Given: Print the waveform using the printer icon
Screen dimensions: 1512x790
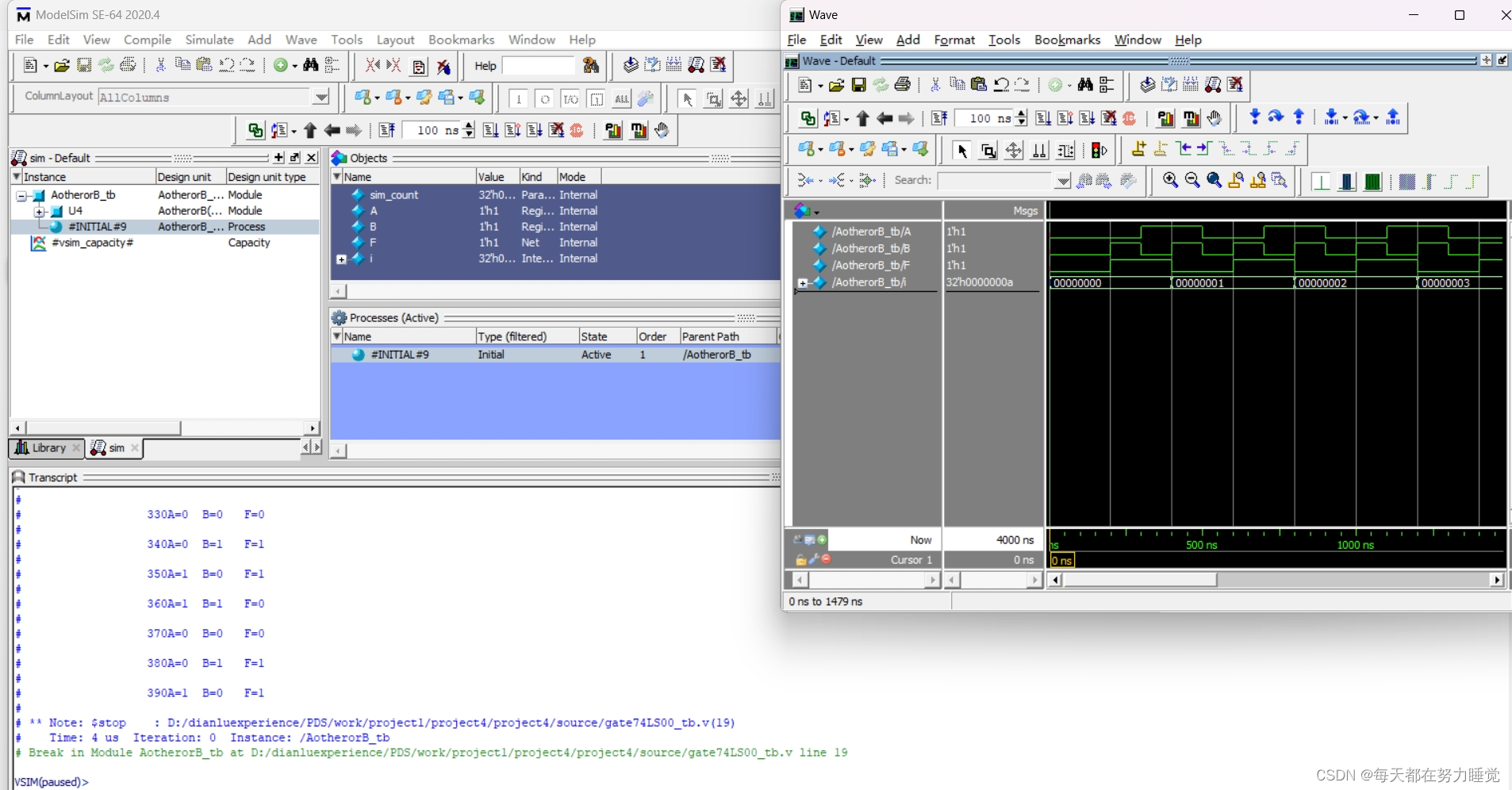Looking at the screenshot, I should tap(902, 85).
